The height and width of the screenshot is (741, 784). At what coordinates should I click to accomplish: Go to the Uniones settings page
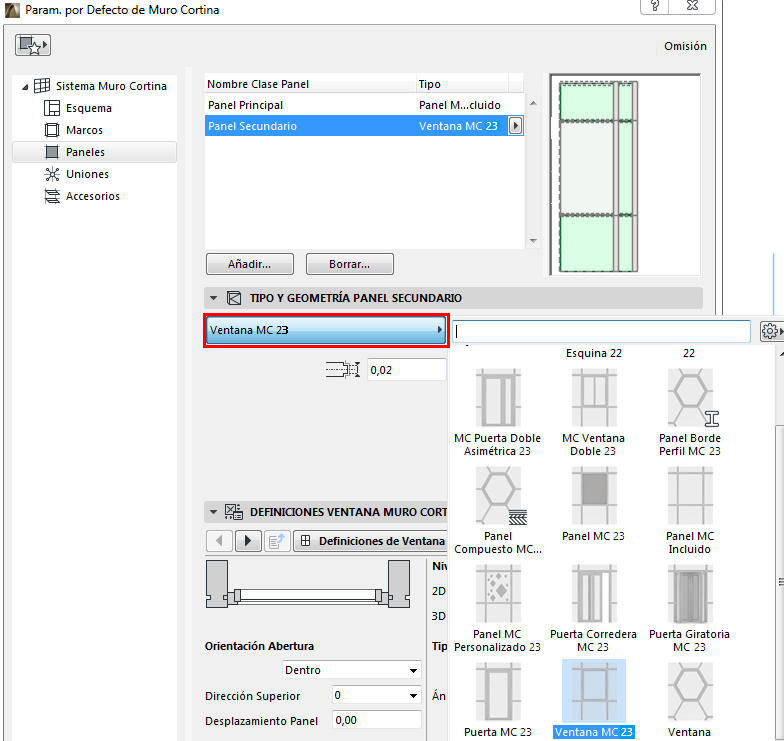(87, 174)
